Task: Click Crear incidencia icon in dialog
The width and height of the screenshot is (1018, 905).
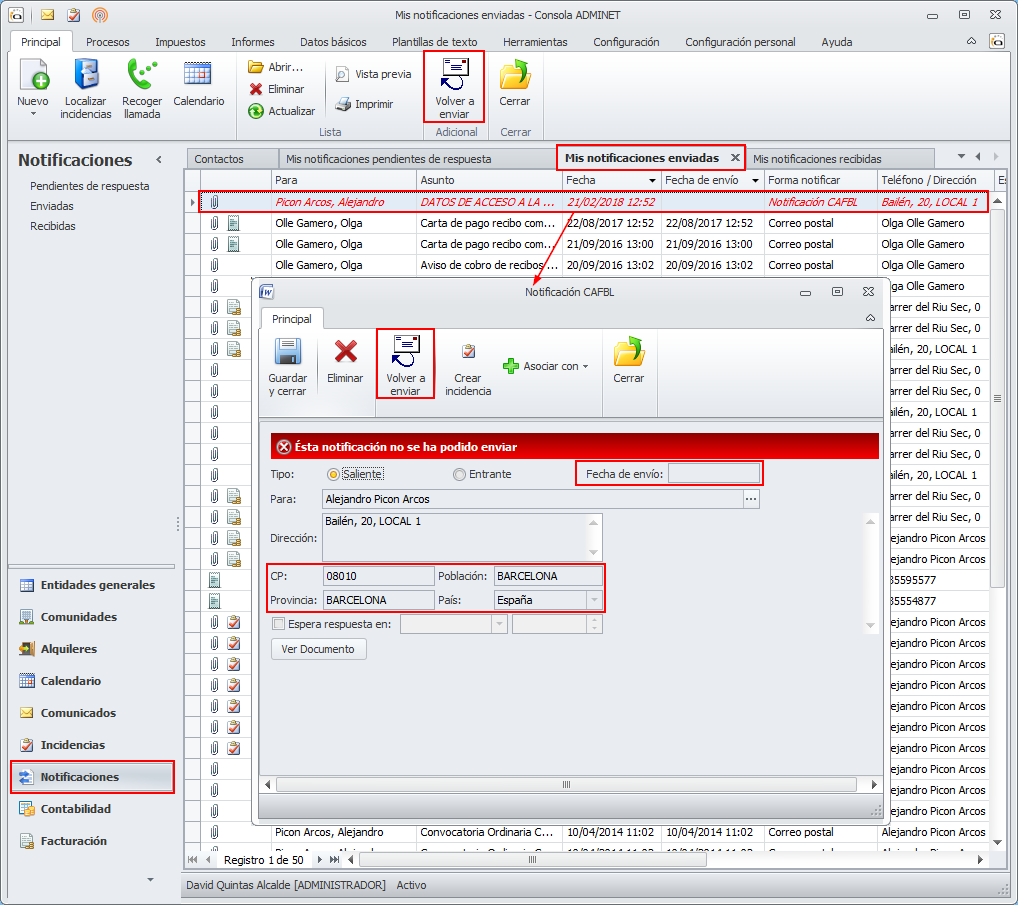Action: pos(468,365)
